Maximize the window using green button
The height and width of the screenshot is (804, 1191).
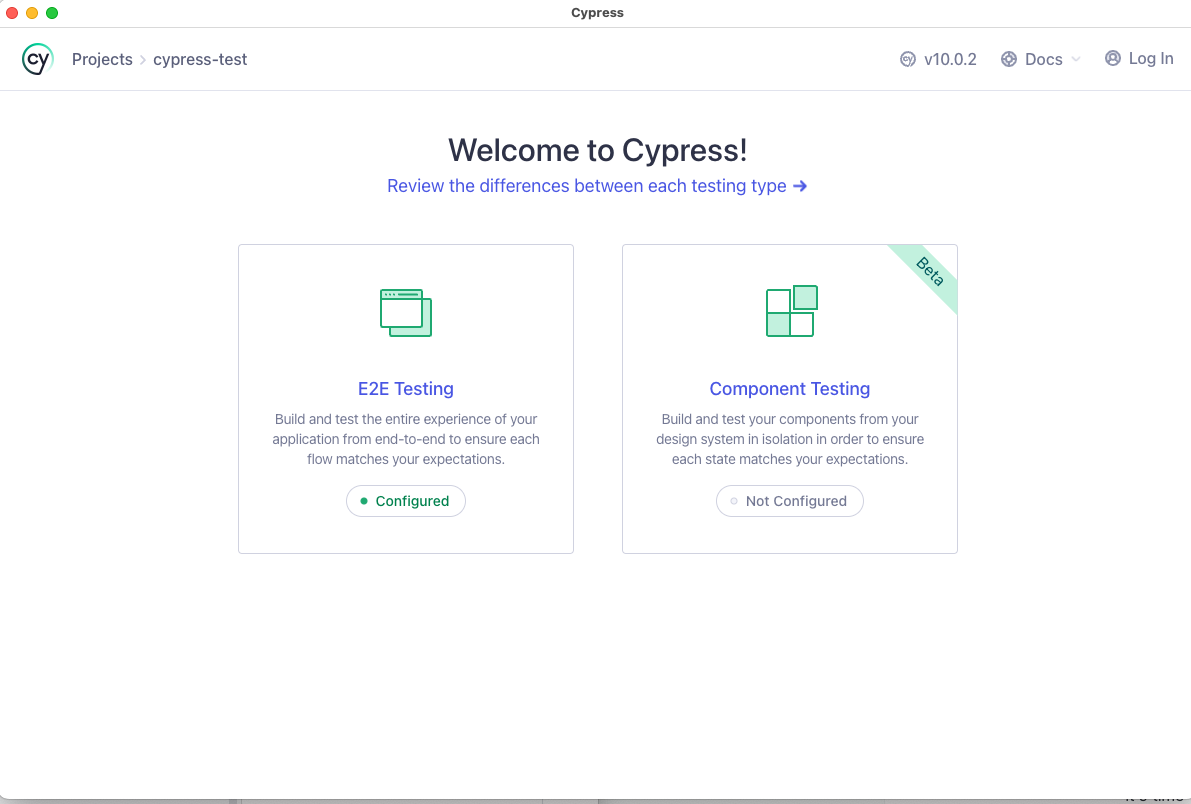pyautogui.click(x=52, y=13)
